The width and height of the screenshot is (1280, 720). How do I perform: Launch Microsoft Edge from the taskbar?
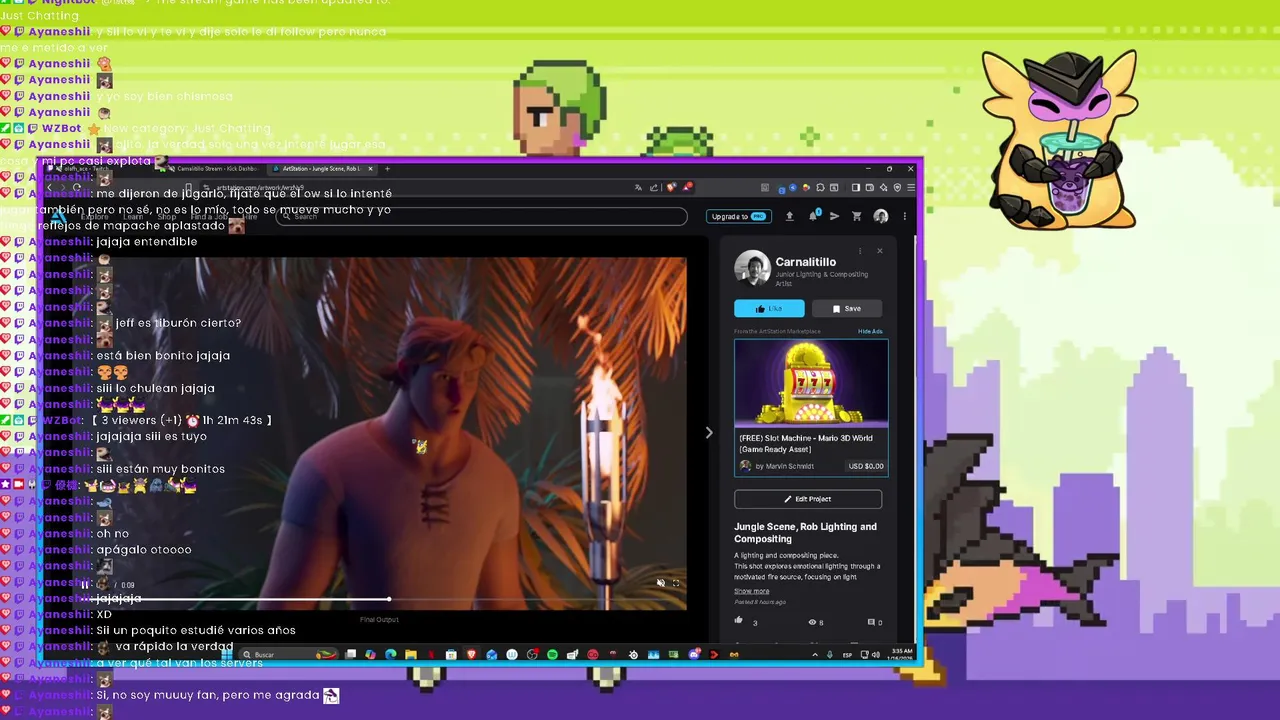(390, 654)
